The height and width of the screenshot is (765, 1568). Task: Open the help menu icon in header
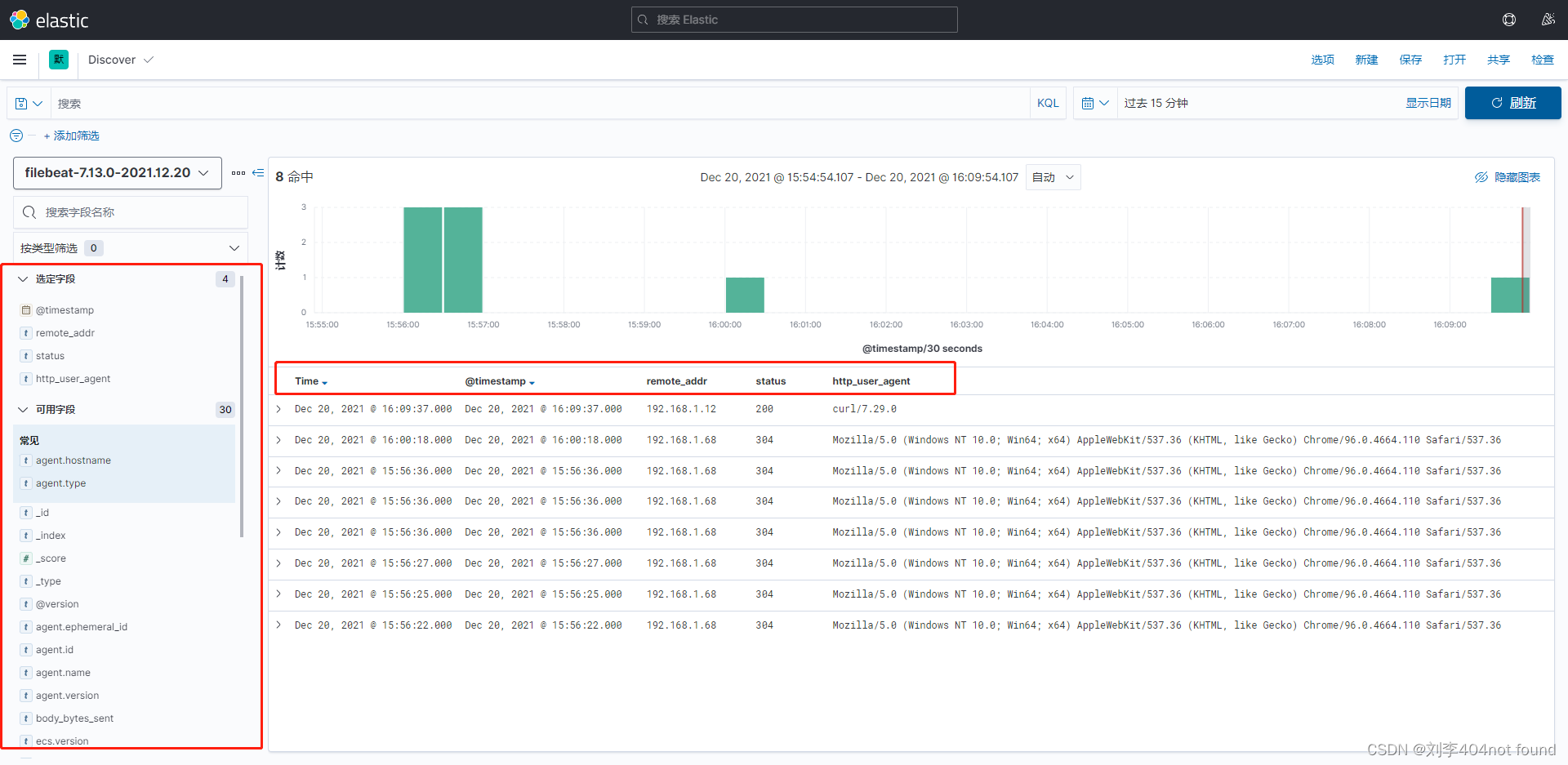point(1509,20)
